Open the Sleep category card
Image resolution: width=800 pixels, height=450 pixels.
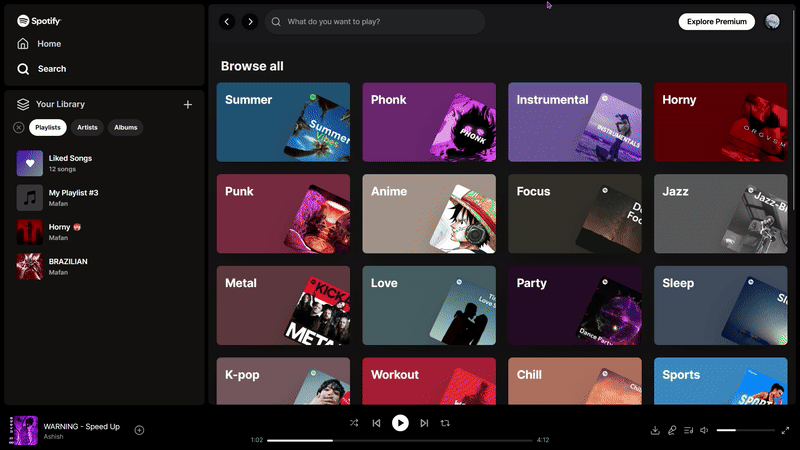(x=720, y=305)
